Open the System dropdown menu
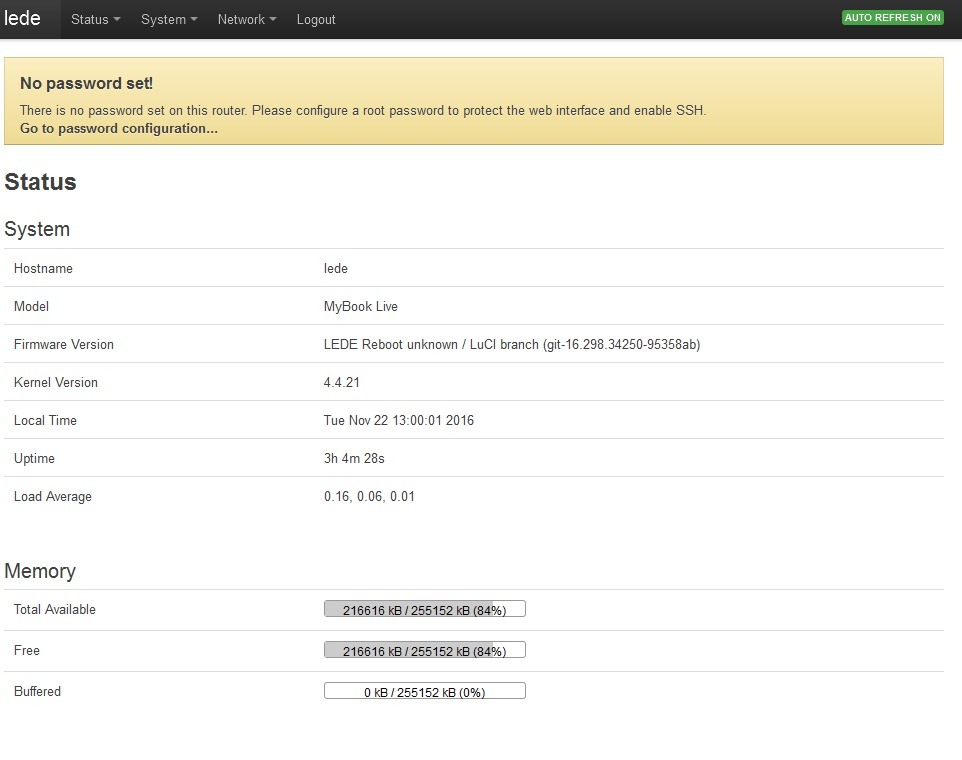 point(169,19)
